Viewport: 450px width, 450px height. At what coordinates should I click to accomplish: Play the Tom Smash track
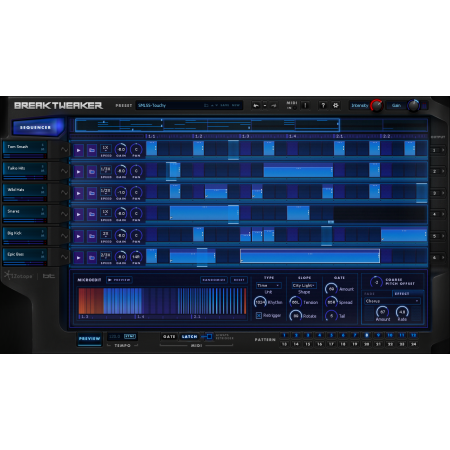click(79, 150)
